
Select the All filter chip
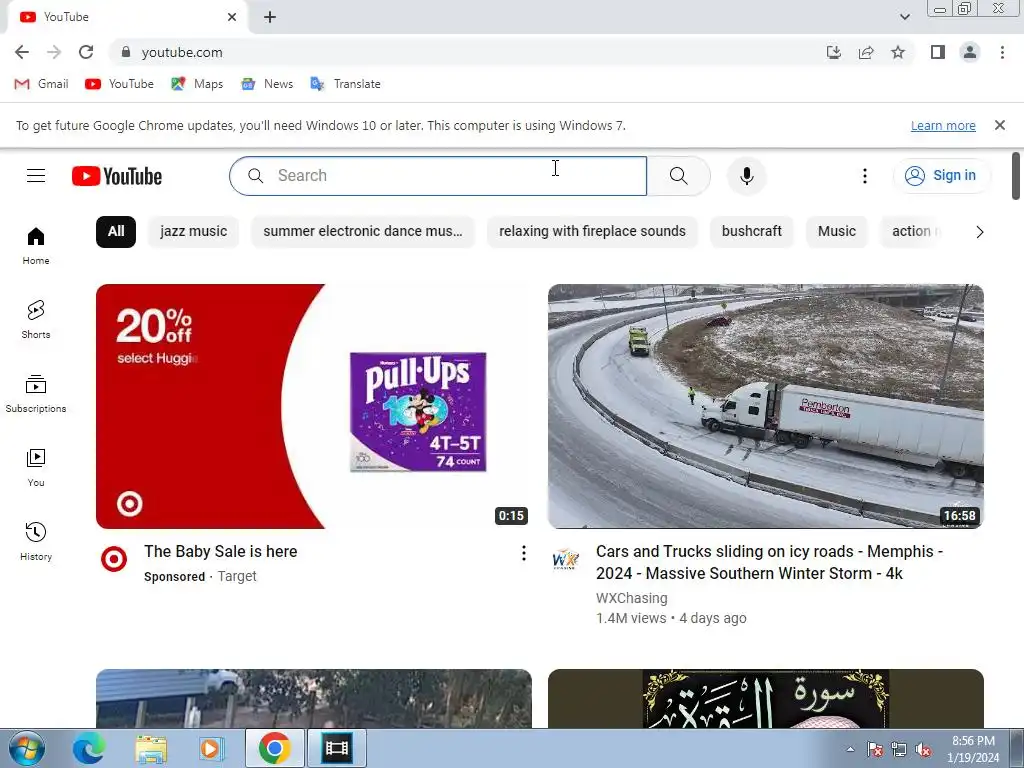coord(116,231)
